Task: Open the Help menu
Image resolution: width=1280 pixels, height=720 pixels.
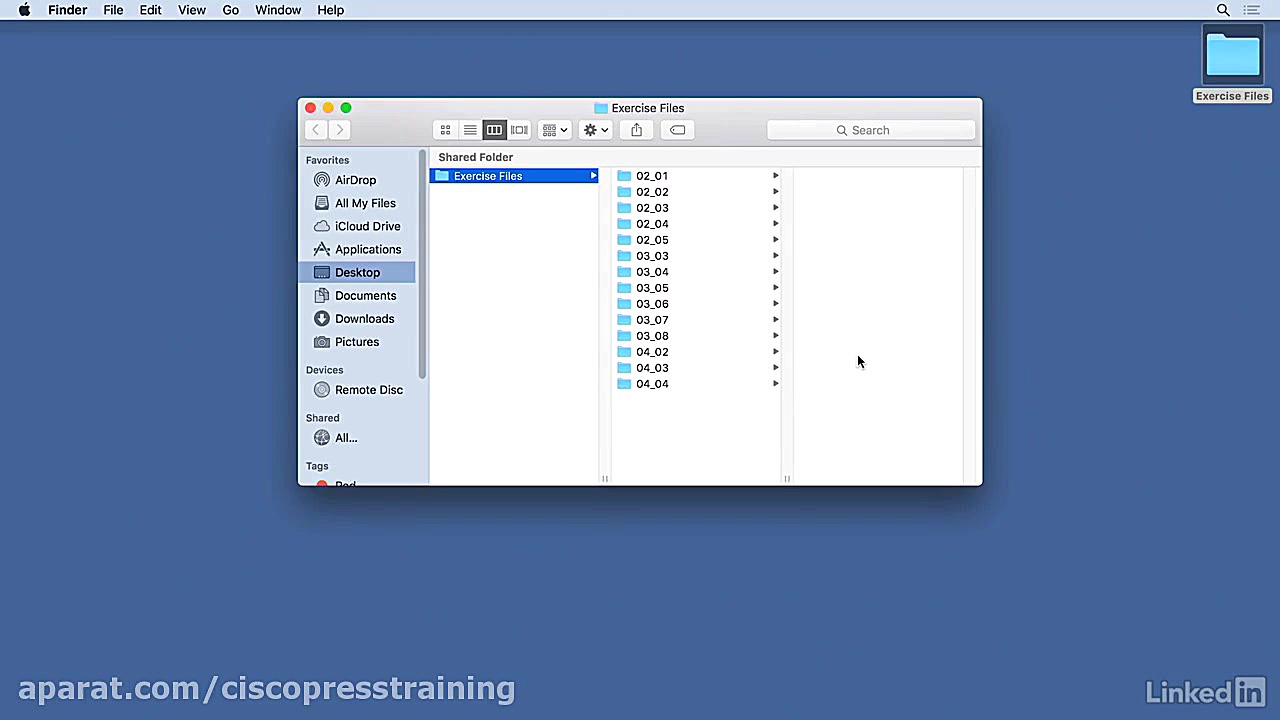Action: click(x=330, y=10)
